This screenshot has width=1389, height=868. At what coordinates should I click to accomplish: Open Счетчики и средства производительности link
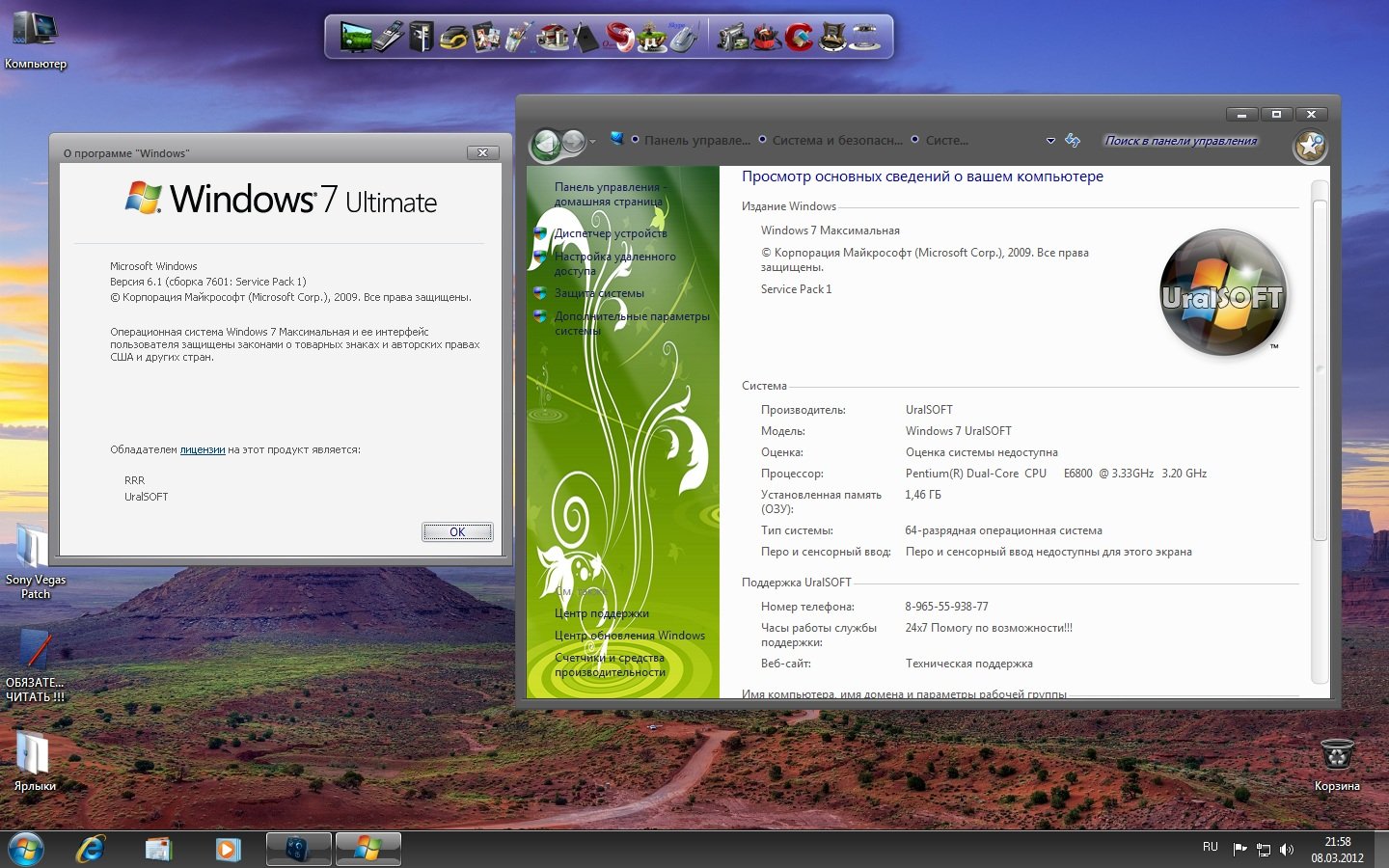click(610, 665)
